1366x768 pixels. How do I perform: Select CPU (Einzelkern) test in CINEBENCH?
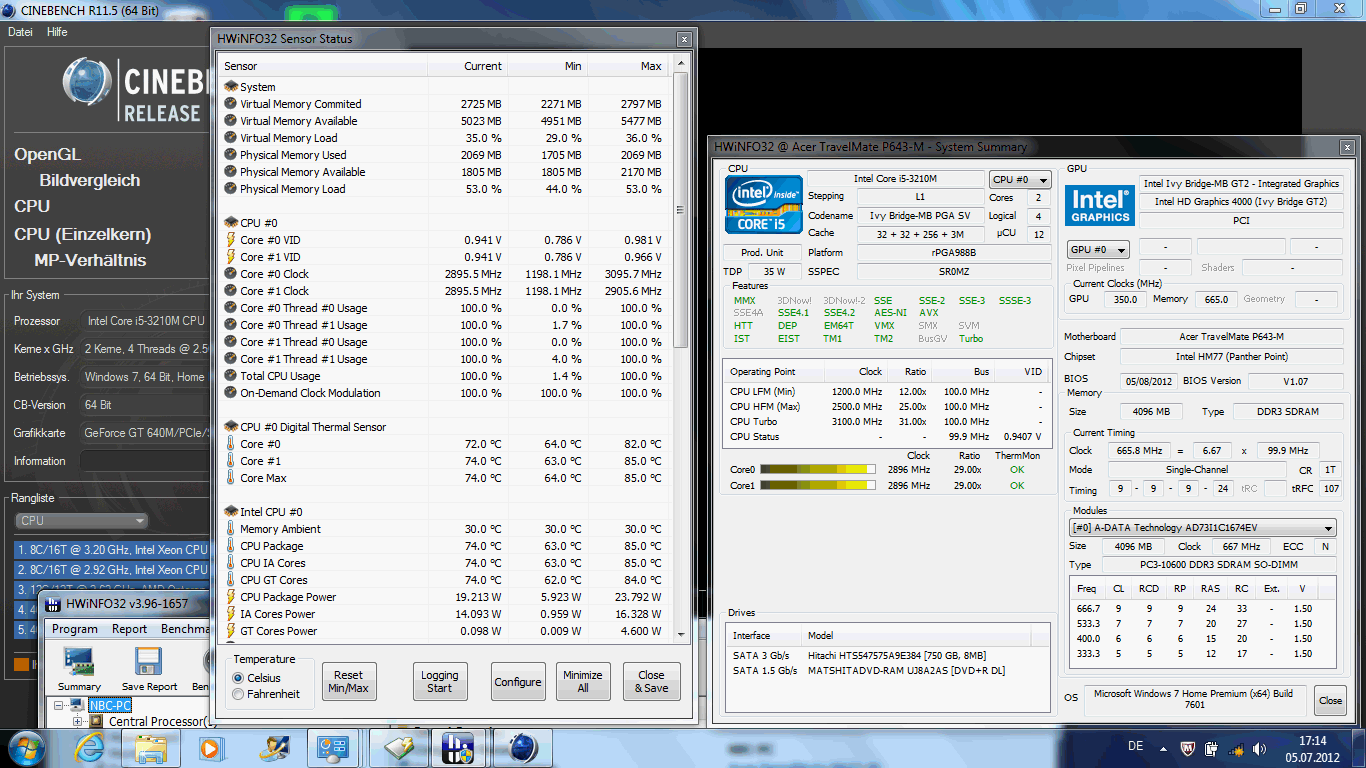click(x=83, y=235)
